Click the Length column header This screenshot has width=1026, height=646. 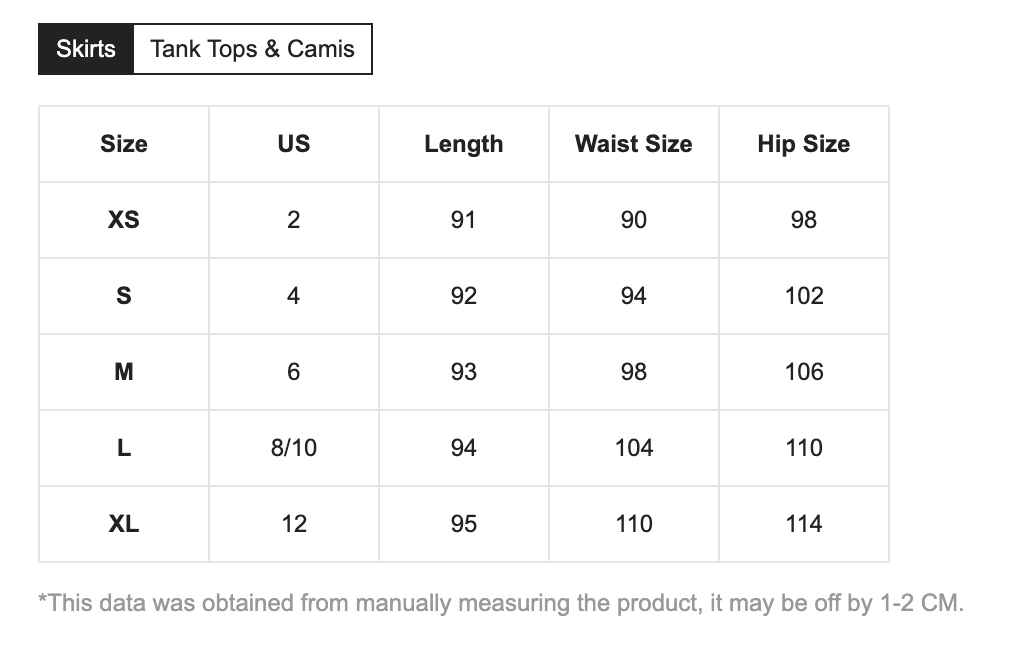pos(464,144)
